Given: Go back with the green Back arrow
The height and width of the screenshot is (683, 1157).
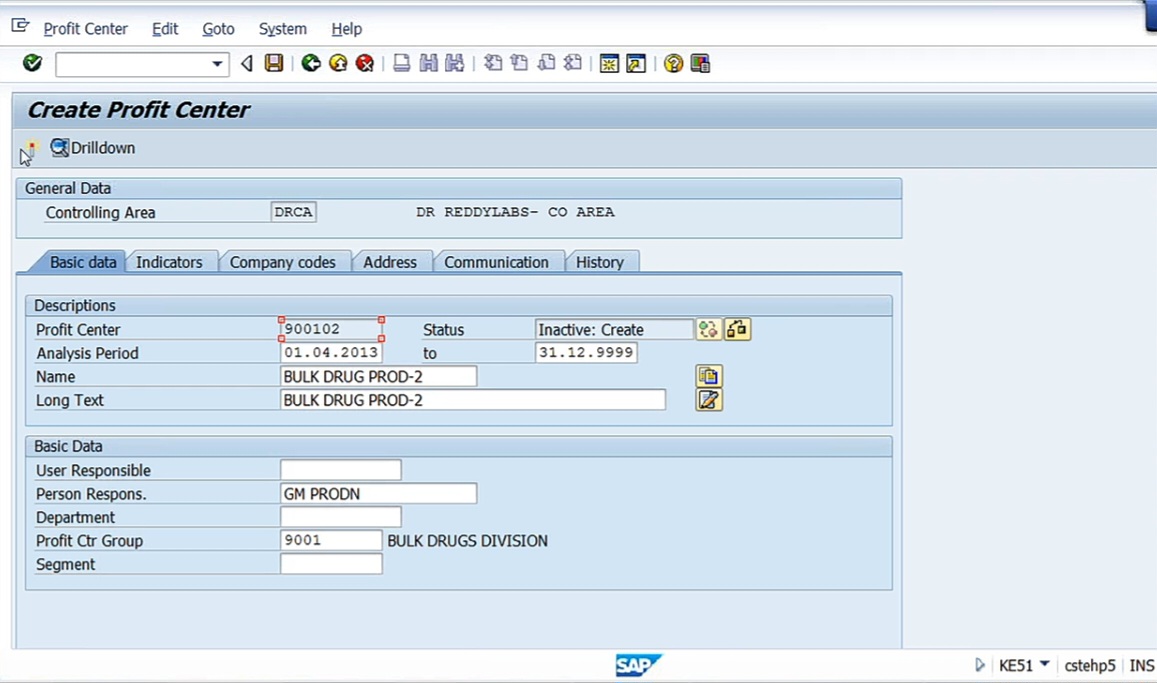Looking at the screenshot, I should click(x=311, y=63).
